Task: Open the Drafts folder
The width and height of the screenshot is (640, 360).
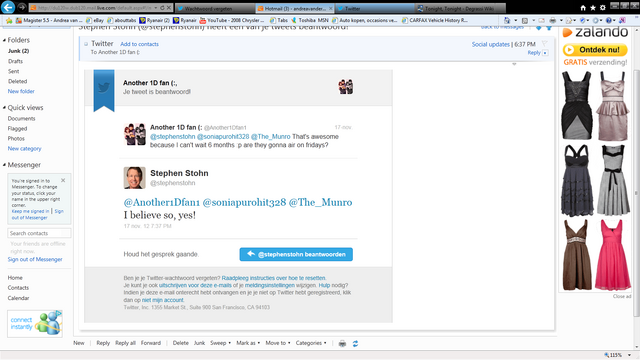Action: click(16, 61)
